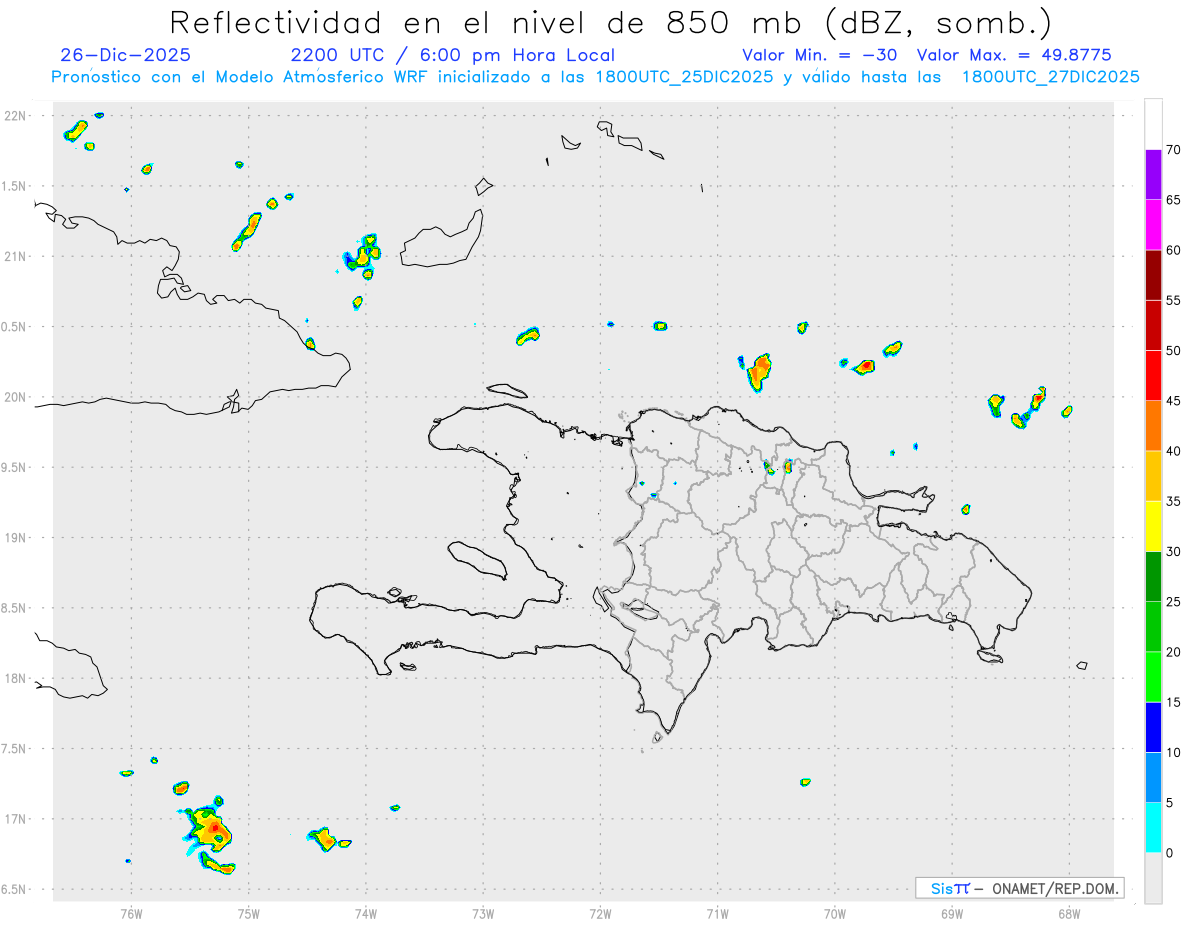Click the orange 40-45 dBZ color band

click(1153, 426)
